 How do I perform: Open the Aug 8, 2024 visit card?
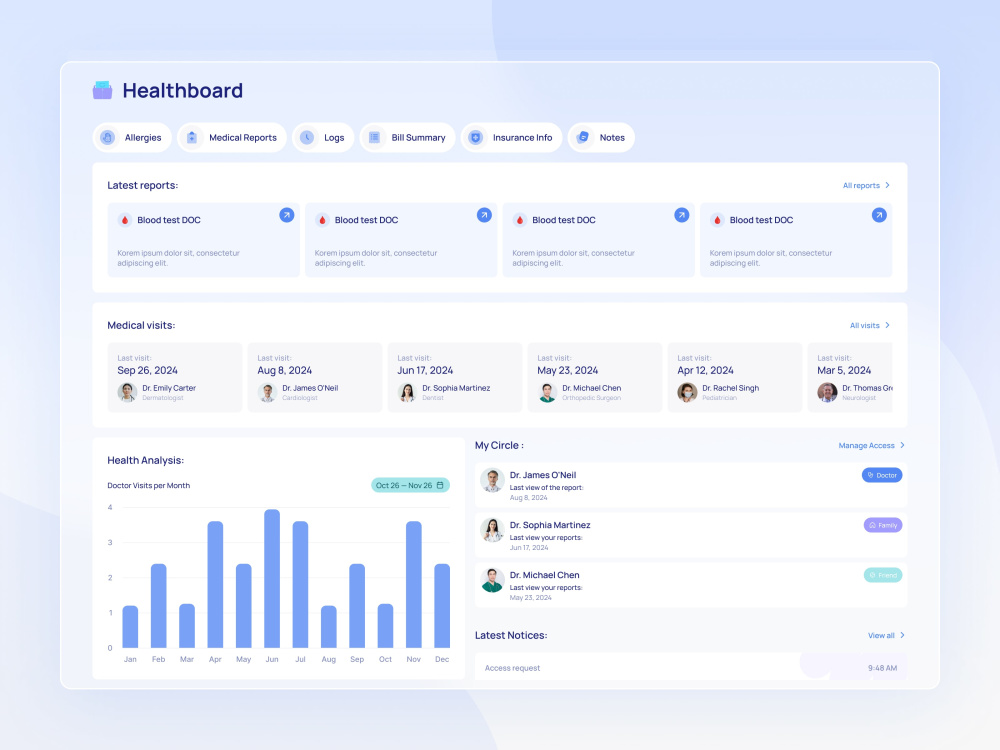tap(315, 378)
